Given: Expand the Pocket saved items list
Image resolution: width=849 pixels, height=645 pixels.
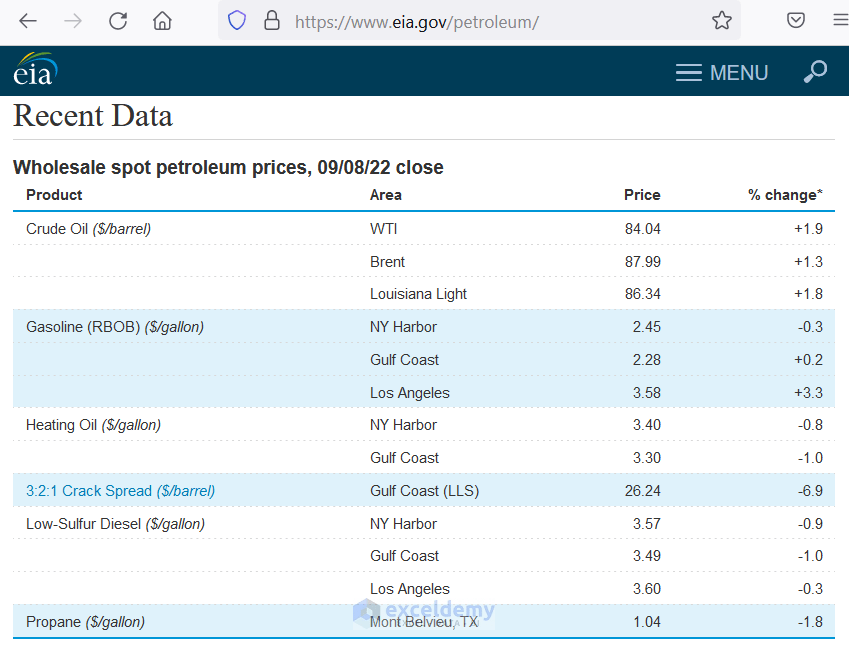Looking at the screenshot, I should pyautogui.click(x=795, y=19).
